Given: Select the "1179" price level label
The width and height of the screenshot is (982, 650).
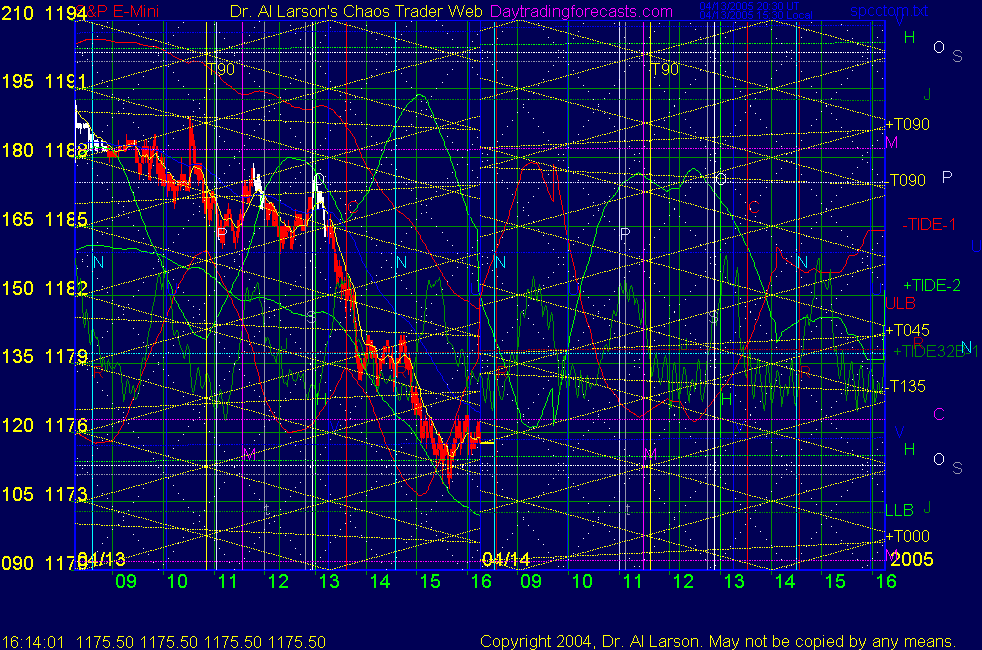Looking at the screenshot, I should click(66, 356).
